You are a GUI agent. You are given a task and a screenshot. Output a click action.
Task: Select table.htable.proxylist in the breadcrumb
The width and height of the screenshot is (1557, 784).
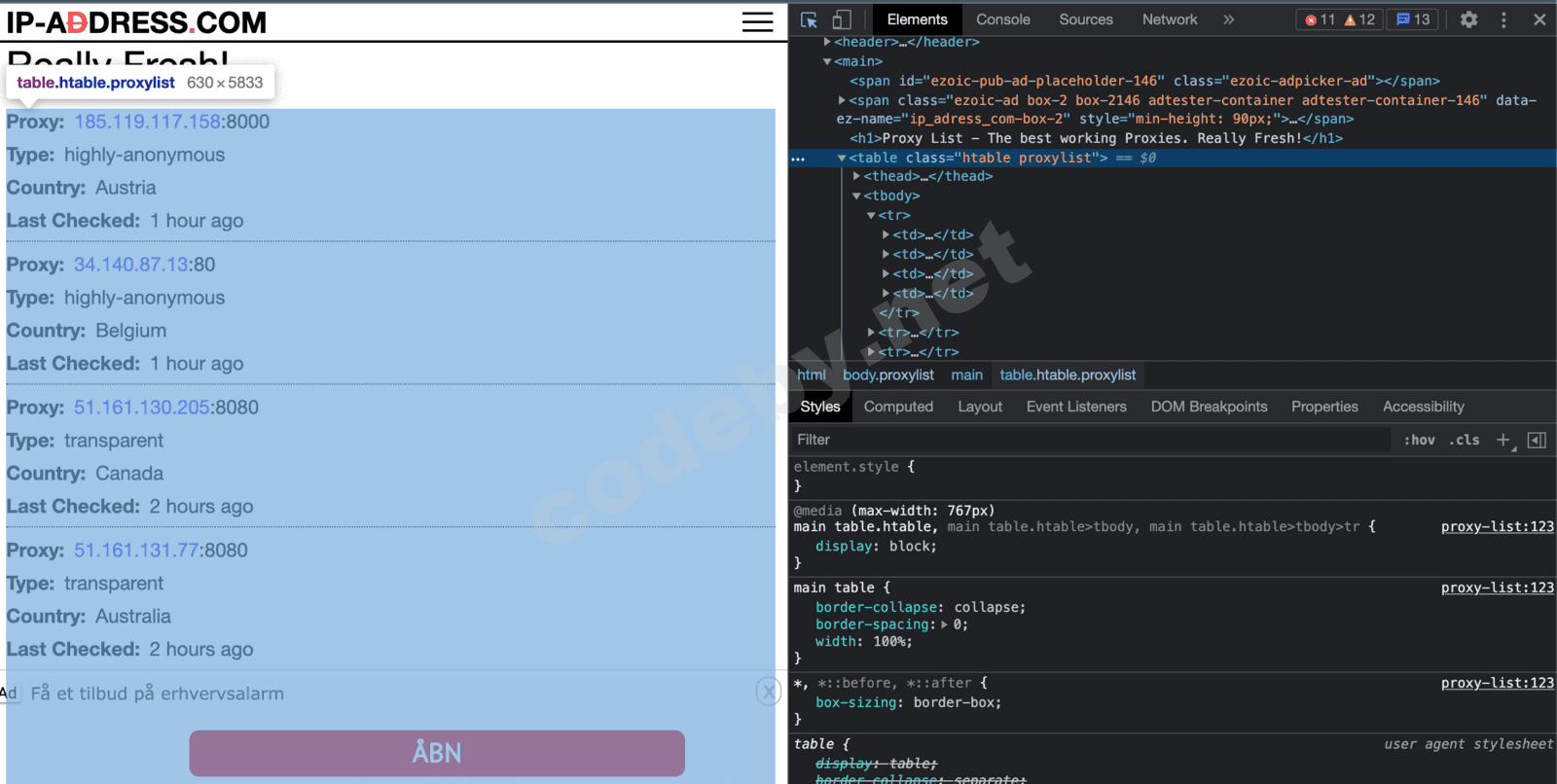tap(1068, 374)
